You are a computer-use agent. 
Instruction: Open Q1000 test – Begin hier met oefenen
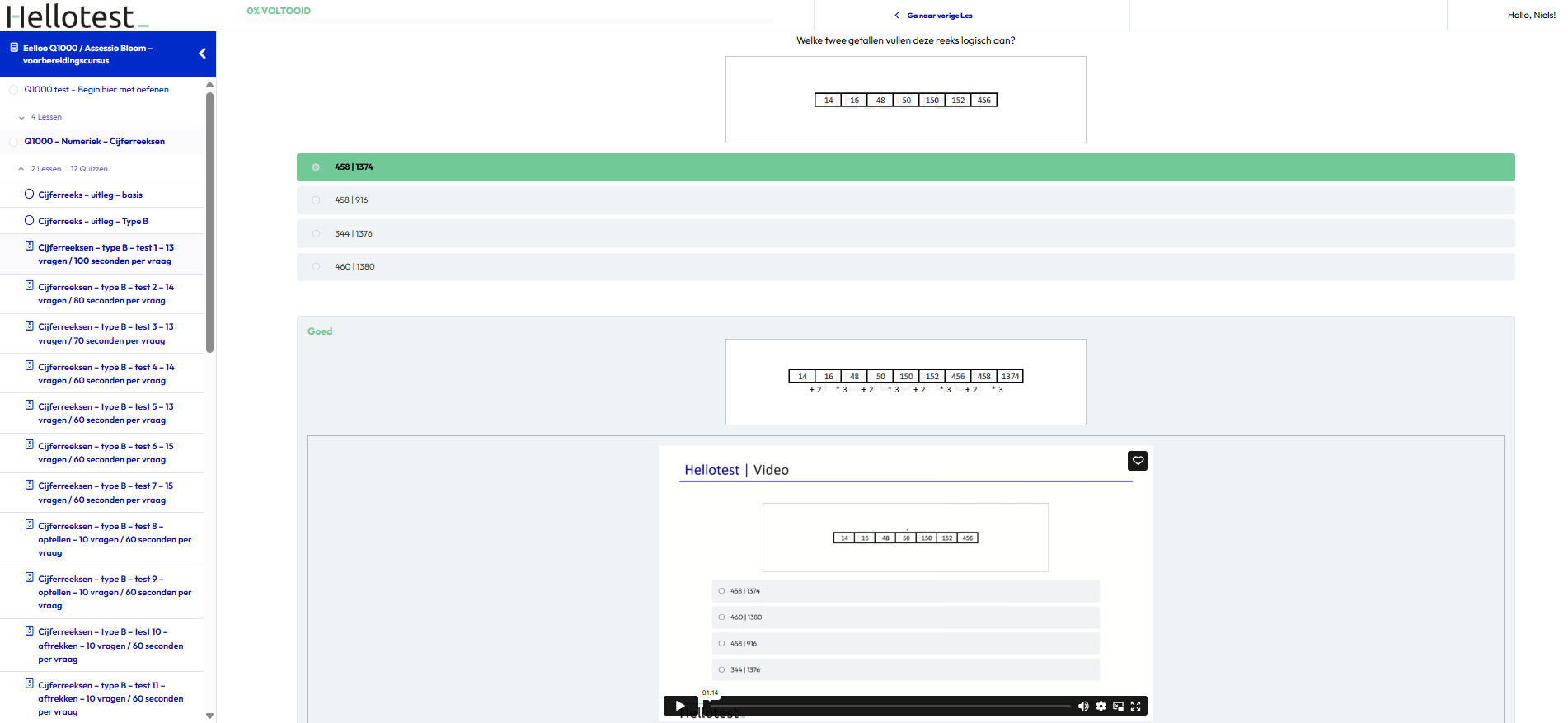96,90
